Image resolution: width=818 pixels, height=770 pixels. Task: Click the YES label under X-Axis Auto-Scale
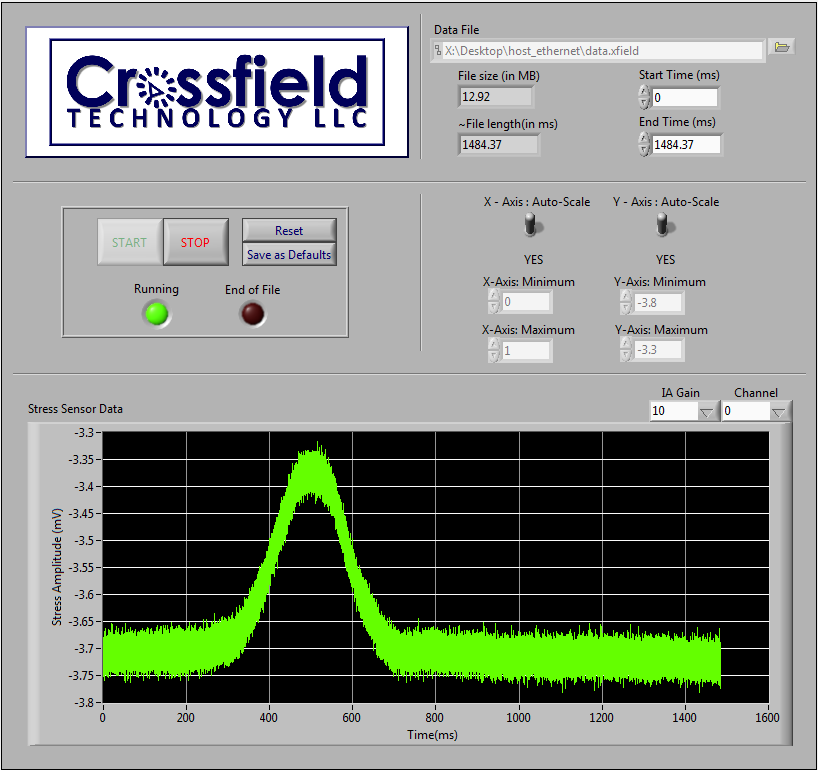coord(533,259)
